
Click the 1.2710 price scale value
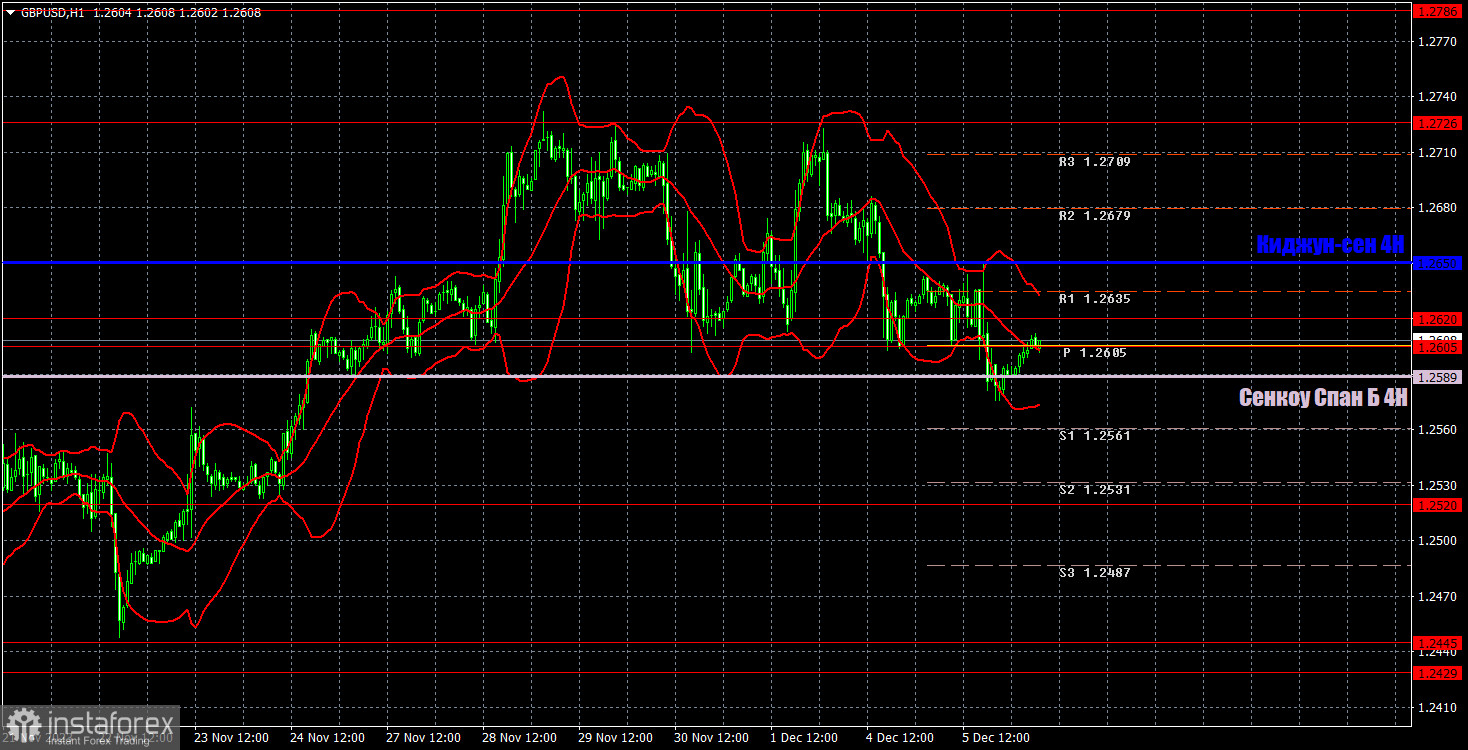click(x=1438, y=153)
